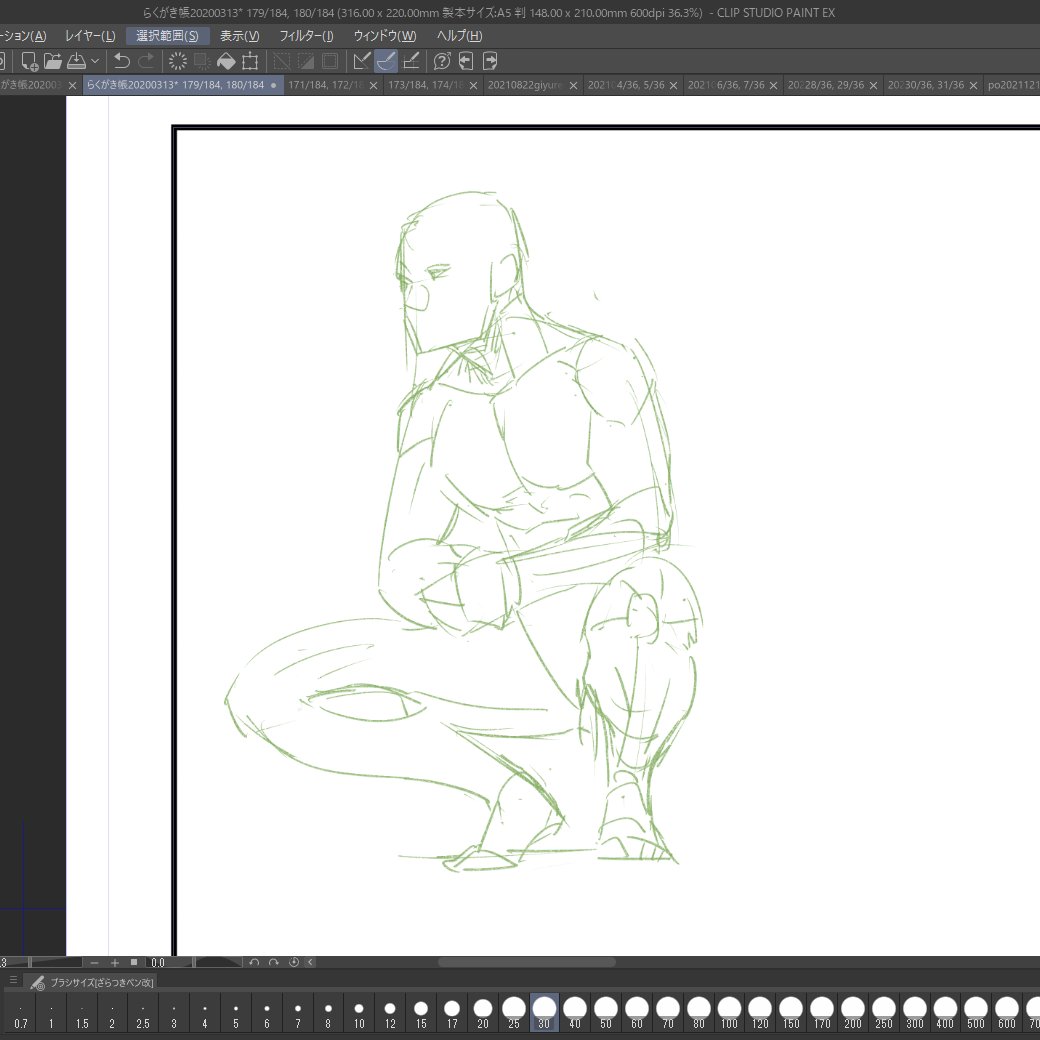This screenshot has height=1040, width=1040.
Task: Open the 選択範囲(S) menu
Action: (x=167, y=36)
